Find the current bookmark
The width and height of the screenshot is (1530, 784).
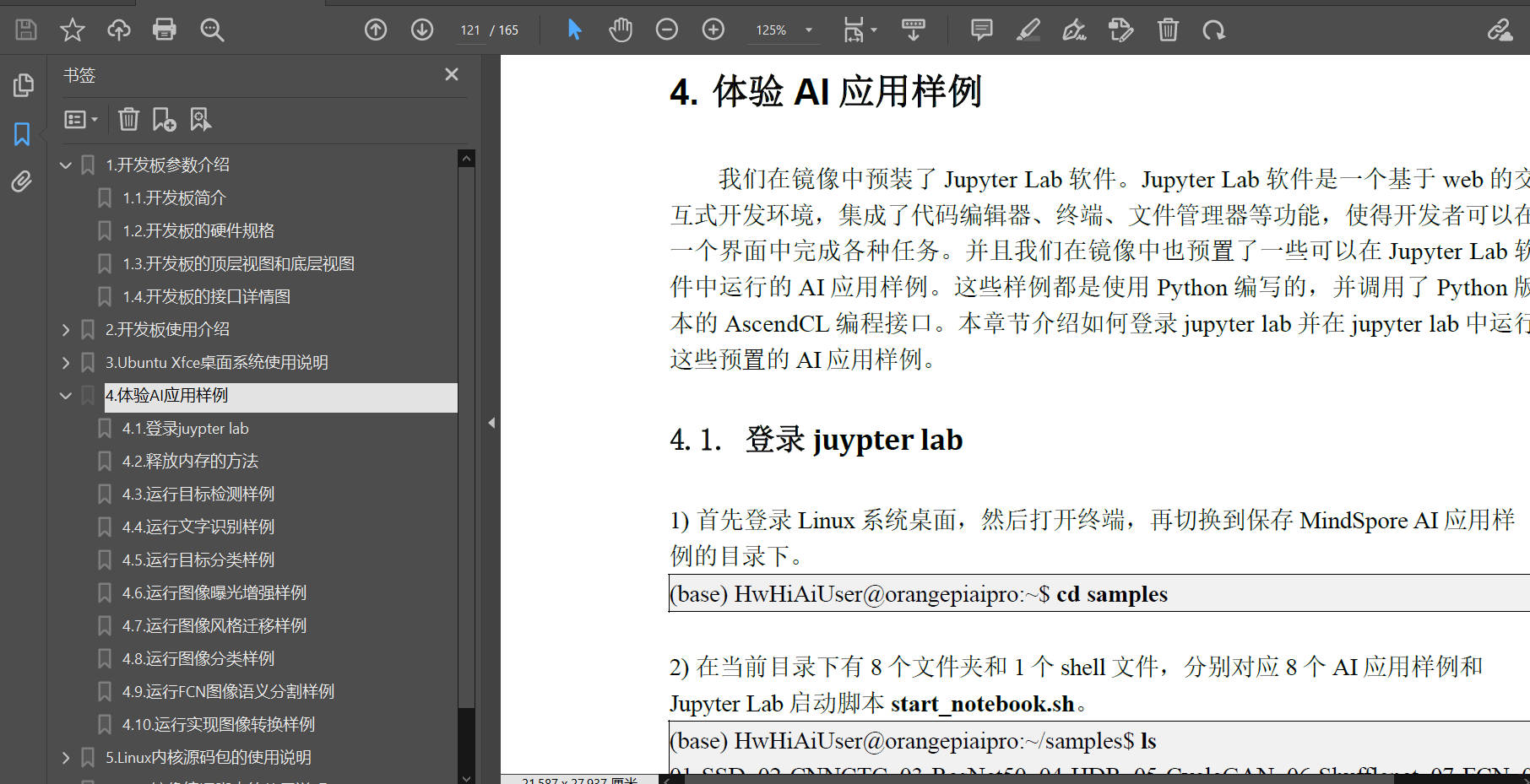(x=201, y=119)
